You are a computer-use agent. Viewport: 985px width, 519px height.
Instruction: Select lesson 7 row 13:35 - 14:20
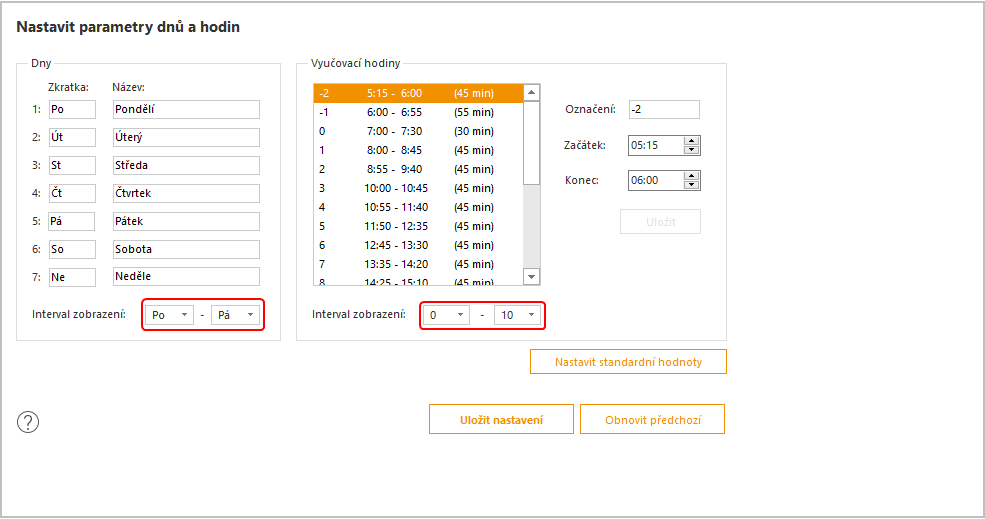(418, 264)
